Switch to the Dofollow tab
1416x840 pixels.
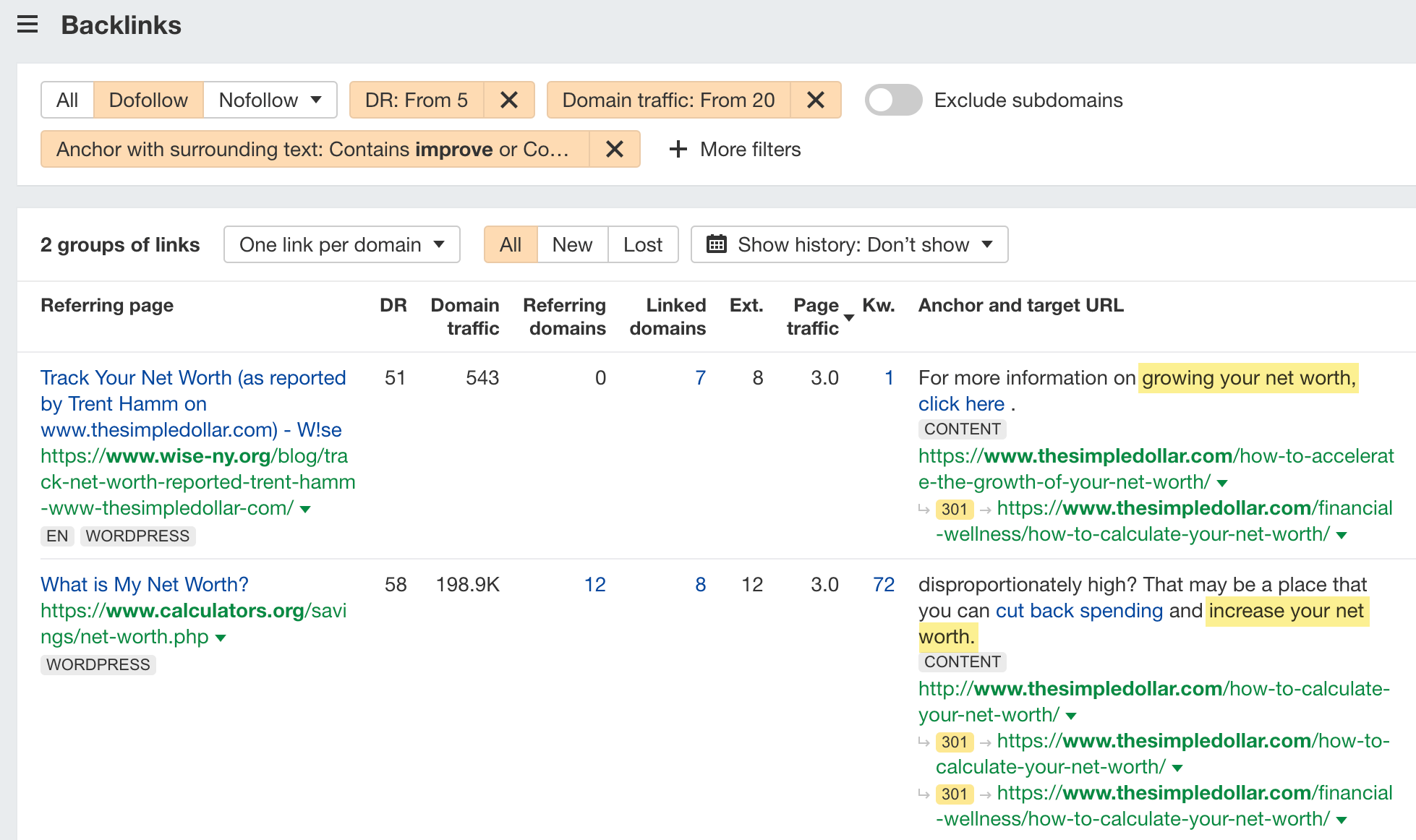[x=148, y=100]
